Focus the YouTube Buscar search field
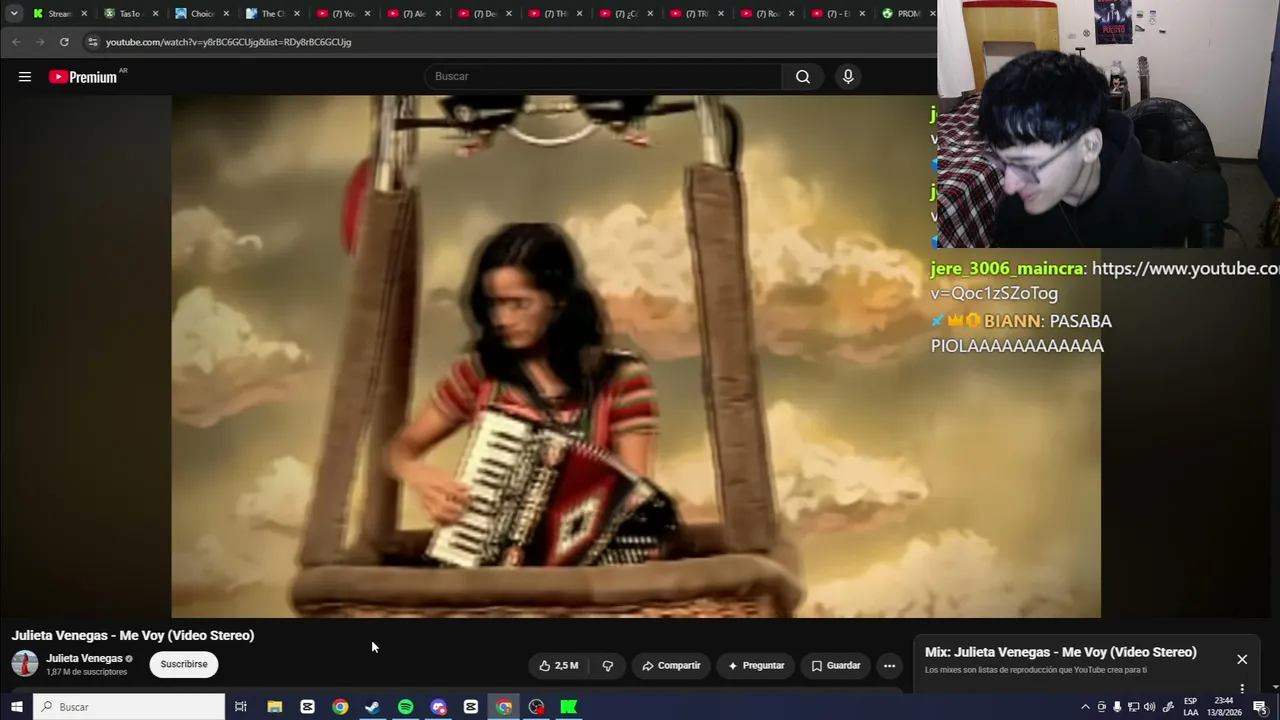 coord(603,77)
